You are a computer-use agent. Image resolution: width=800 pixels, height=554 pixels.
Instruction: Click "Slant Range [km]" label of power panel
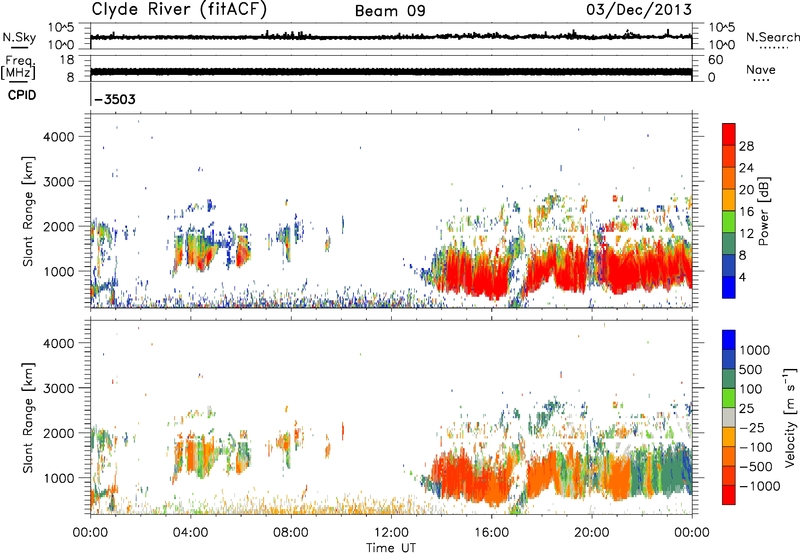point(28,211)
